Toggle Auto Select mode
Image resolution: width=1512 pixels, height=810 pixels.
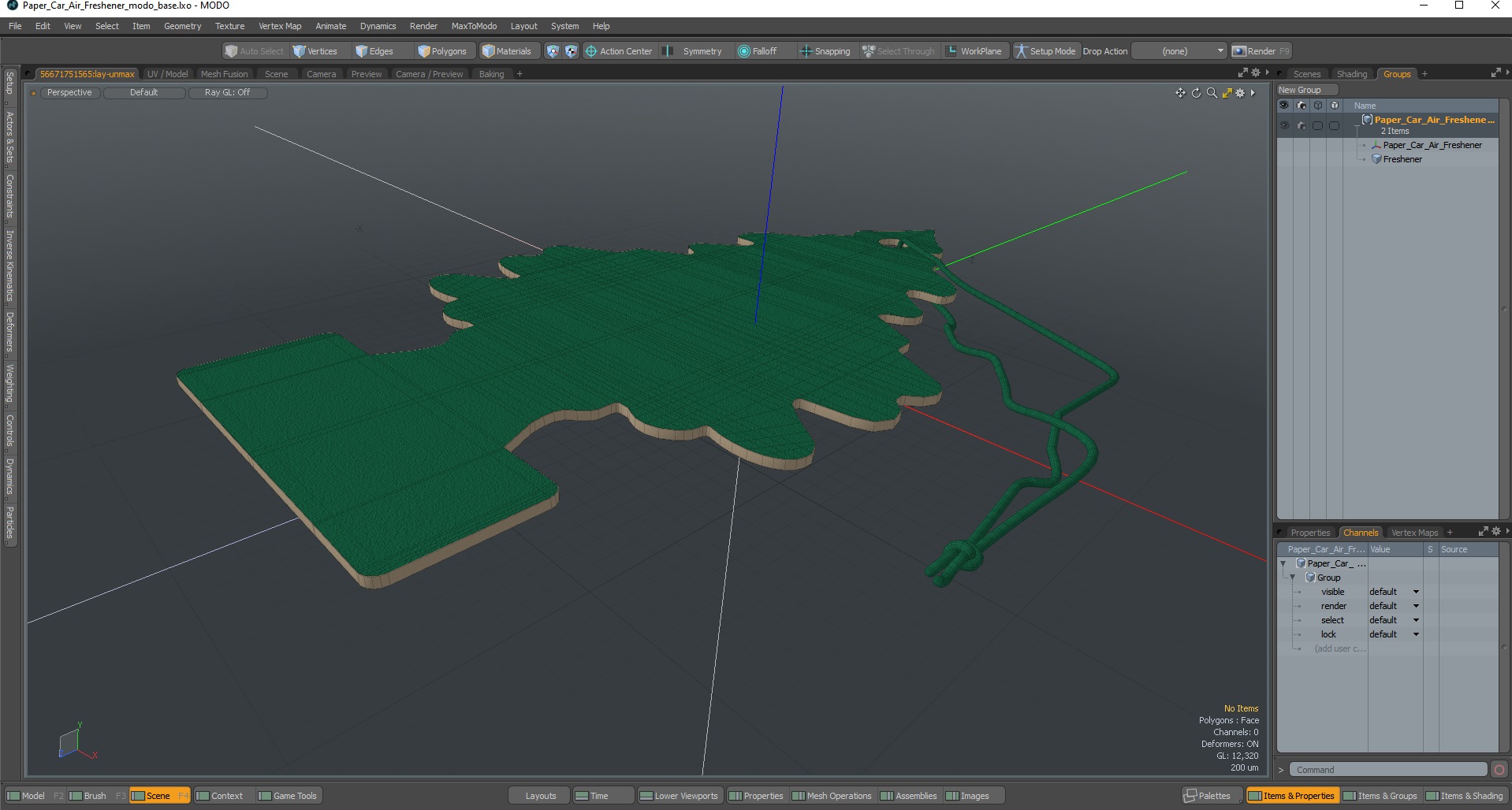[x=255, y=51]
